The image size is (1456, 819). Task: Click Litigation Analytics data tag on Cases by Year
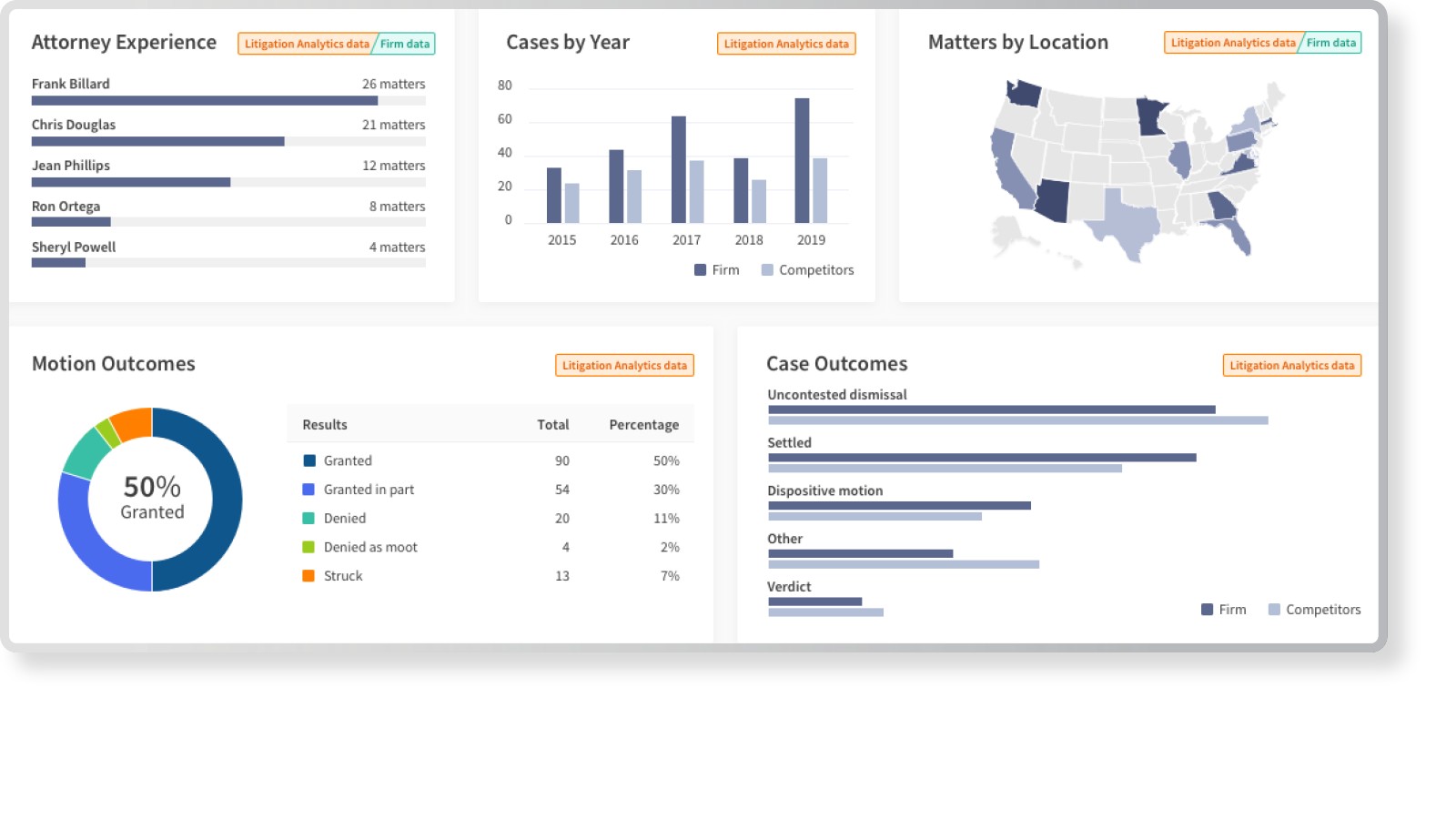coord(786,44)
